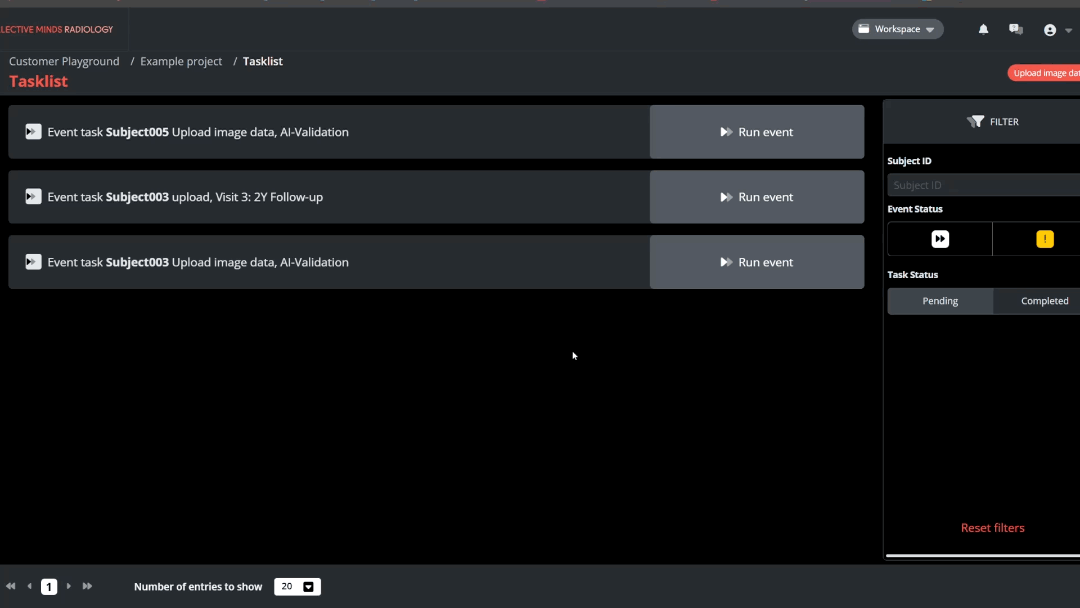Click the Subject ID input field
This screenshot has width=1080, height=608.
point(984,185)
